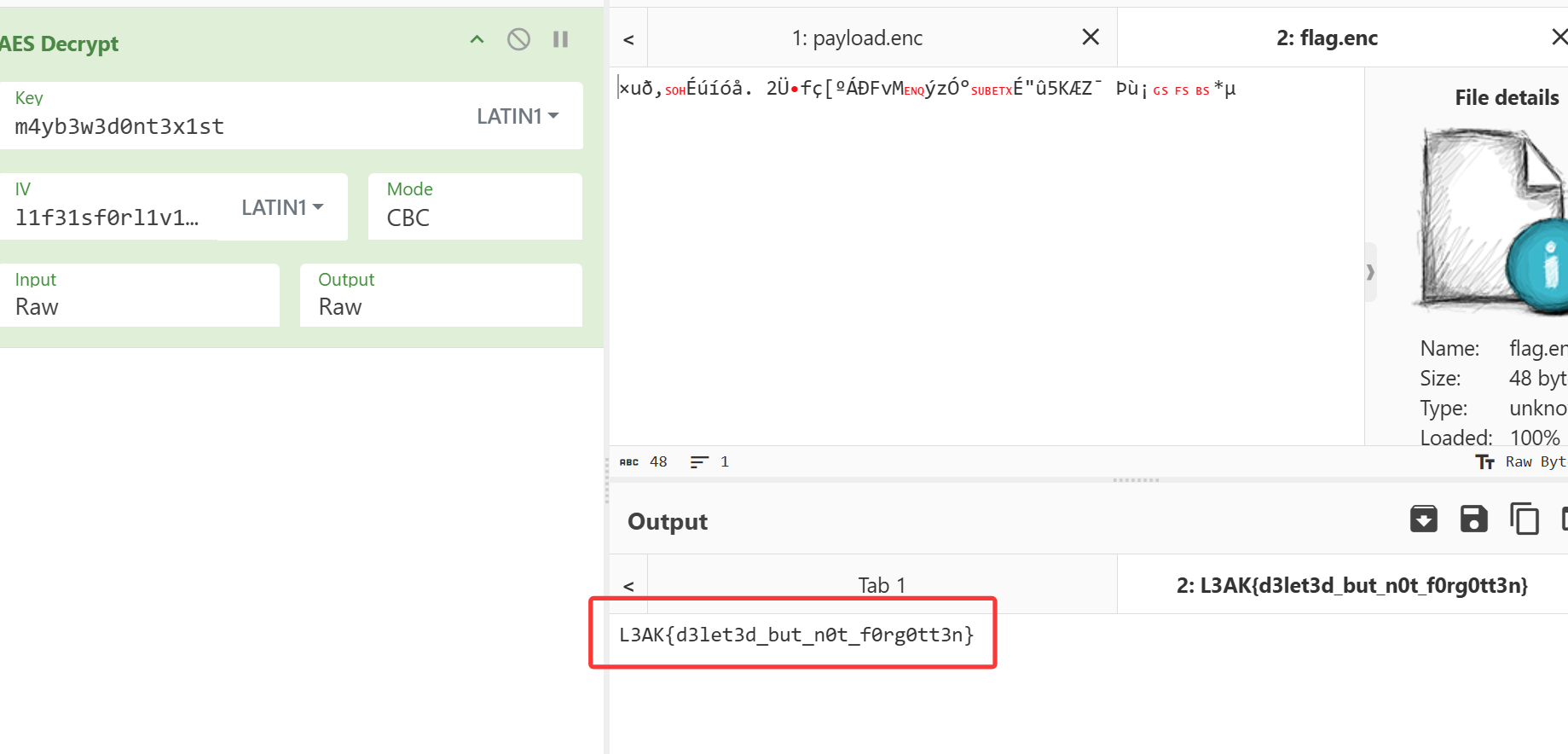Close the flag.enc tab
Screen dimensions: 1568x754
pos(1559,37)
